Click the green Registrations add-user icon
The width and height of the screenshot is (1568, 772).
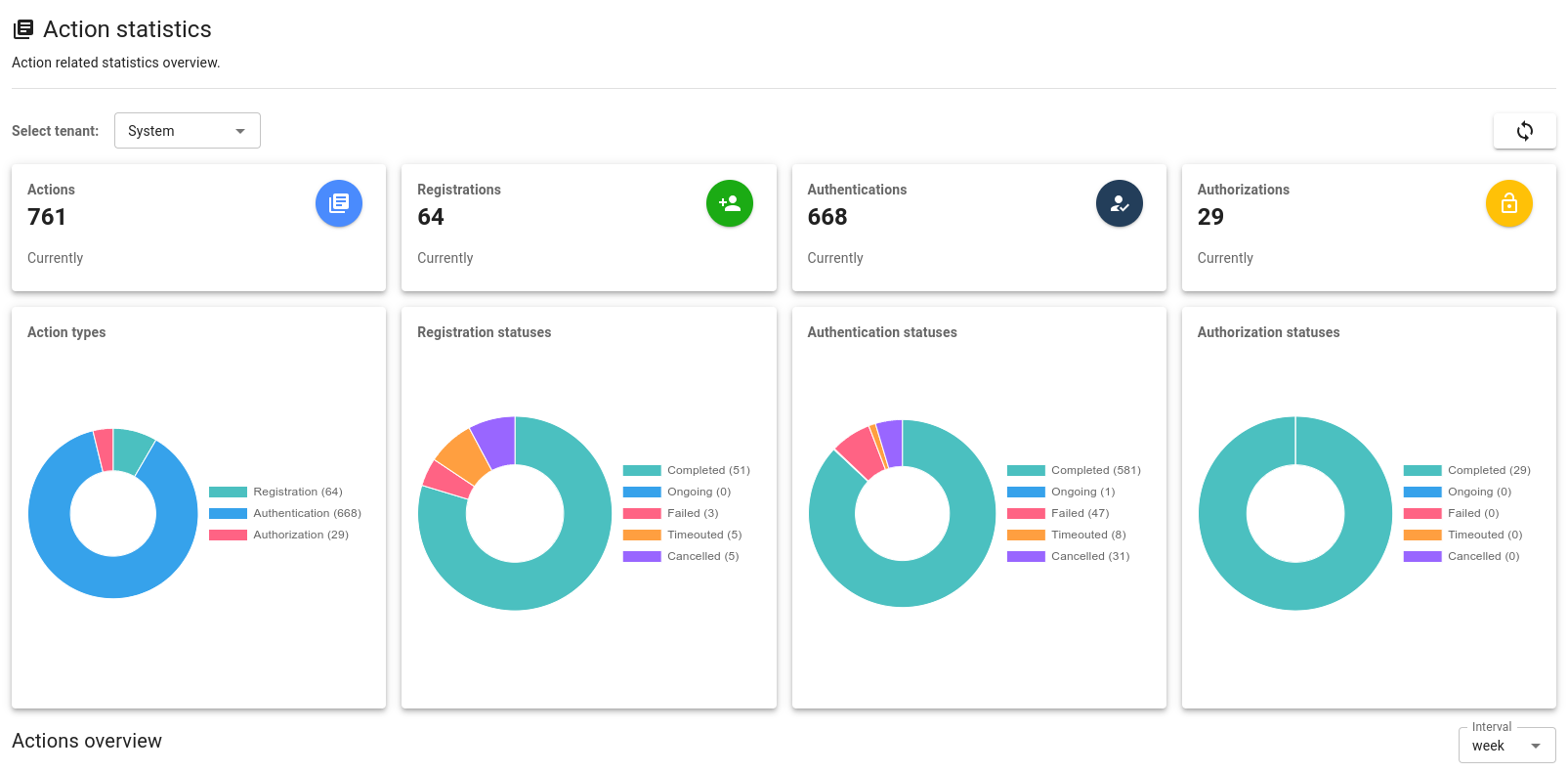(x=729, y=203)
